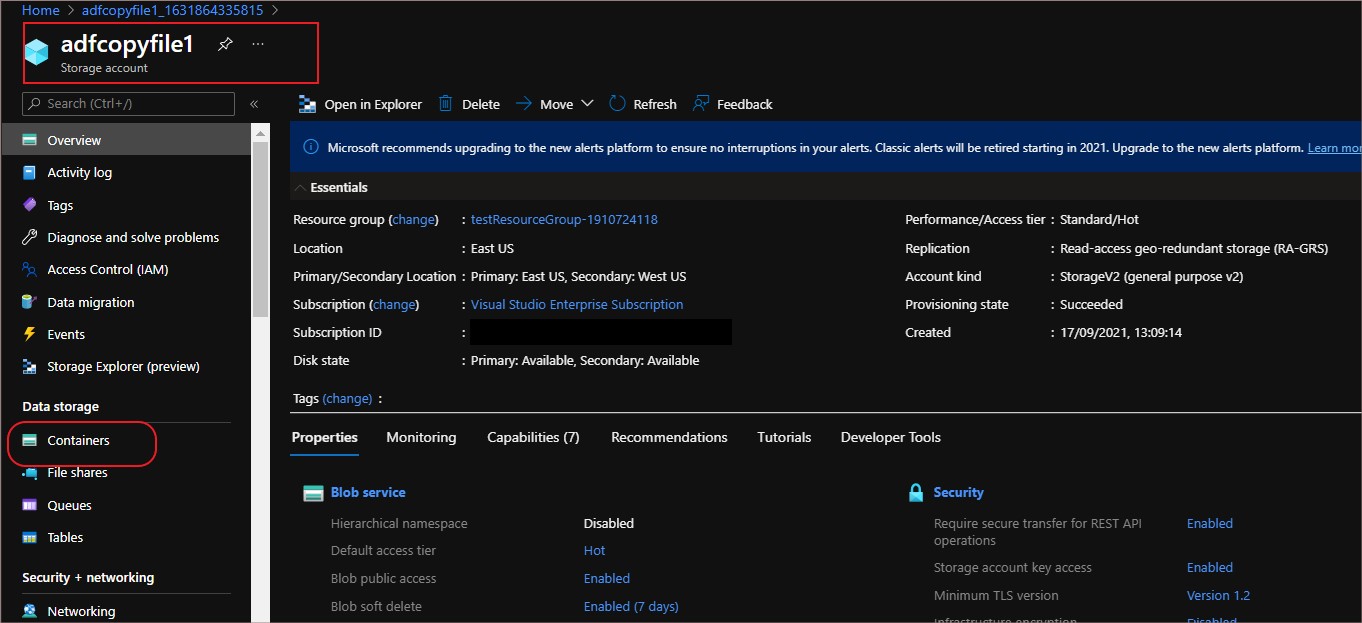Viewport: 1362px width, 623px height.
Task: Collapse the Essentials section
Action: pyautogui.click(x=300, y=187)
